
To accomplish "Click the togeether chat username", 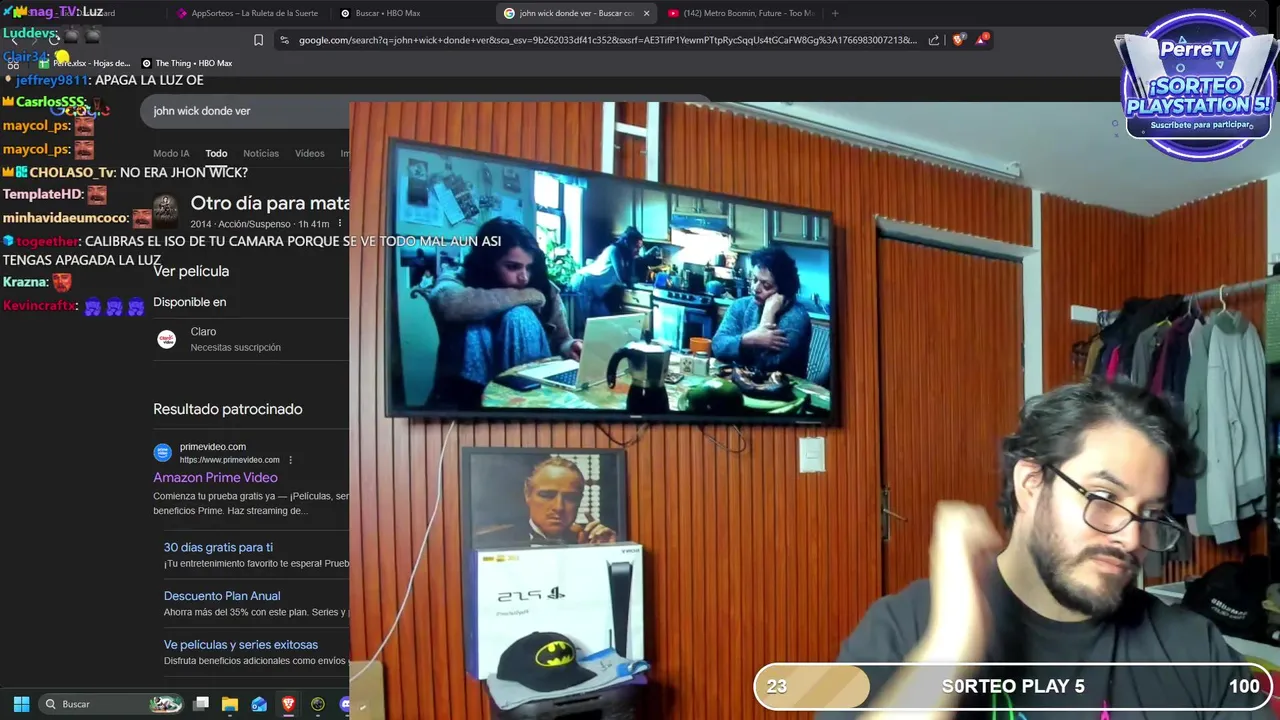I will click(47, 241).
